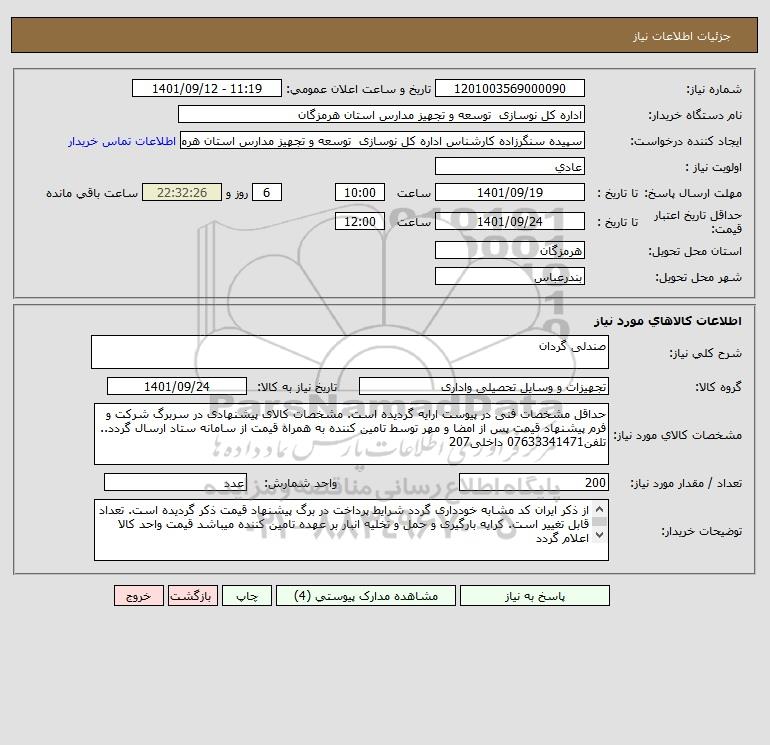The image size is (770, 745).
Task: Click price validity date 1401/09/24
Action: click(510, 221)
